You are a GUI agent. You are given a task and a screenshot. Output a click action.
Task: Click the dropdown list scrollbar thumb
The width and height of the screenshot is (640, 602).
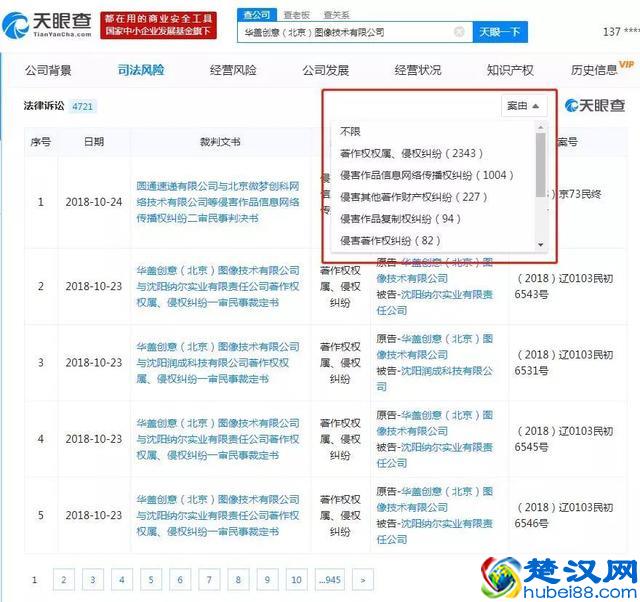540,165
